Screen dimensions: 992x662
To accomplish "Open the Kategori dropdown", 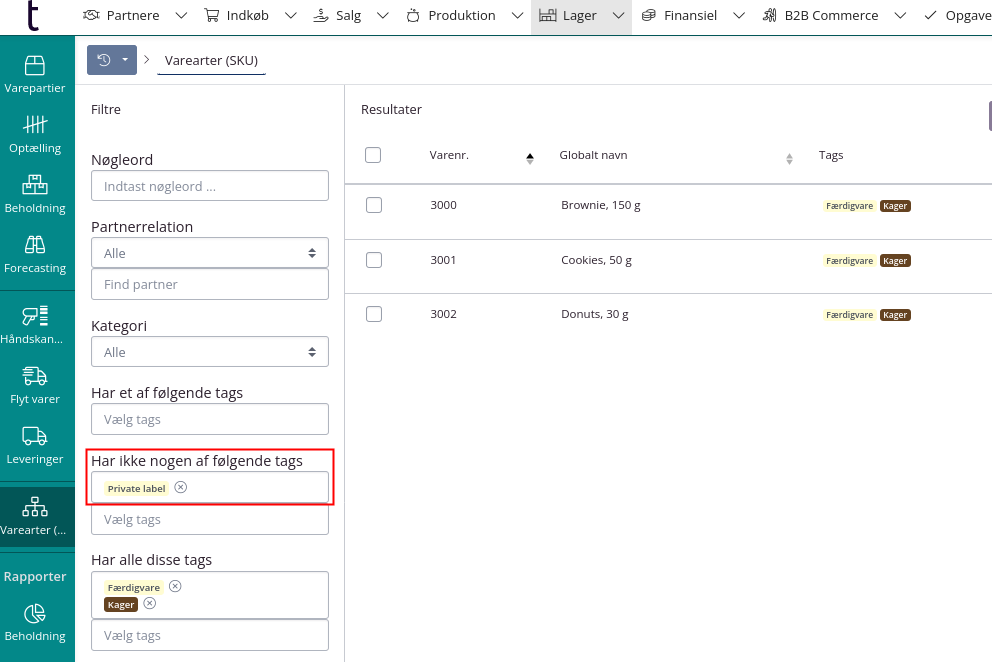I will (209, 352).
